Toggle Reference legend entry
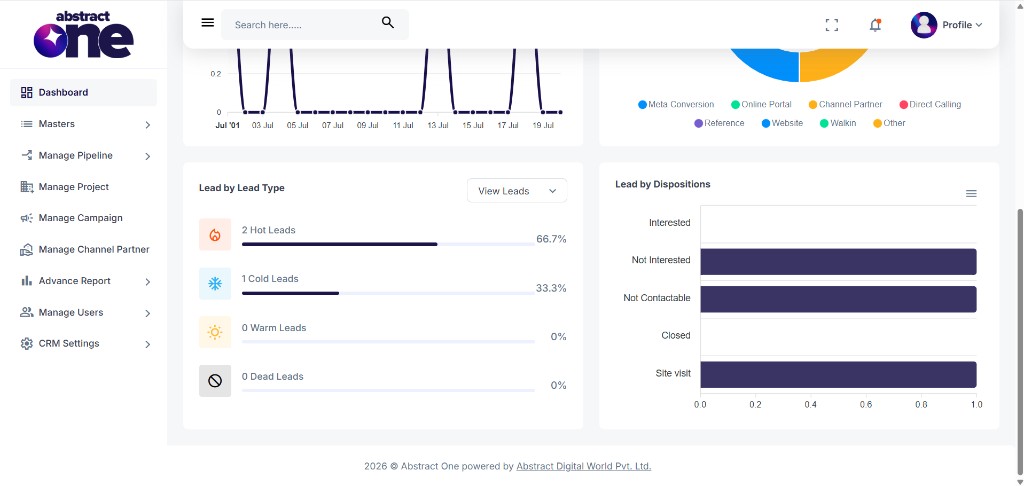Viewport: 1024px width, 486px height. point(719,123)
